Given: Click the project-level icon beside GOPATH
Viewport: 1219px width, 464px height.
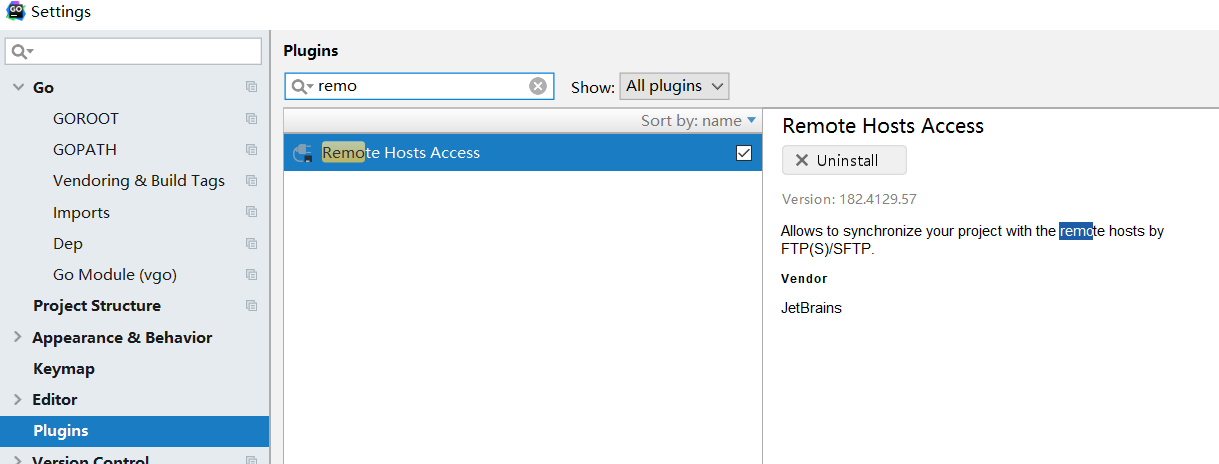Looking at the screenshot, I should click(251, 150).
